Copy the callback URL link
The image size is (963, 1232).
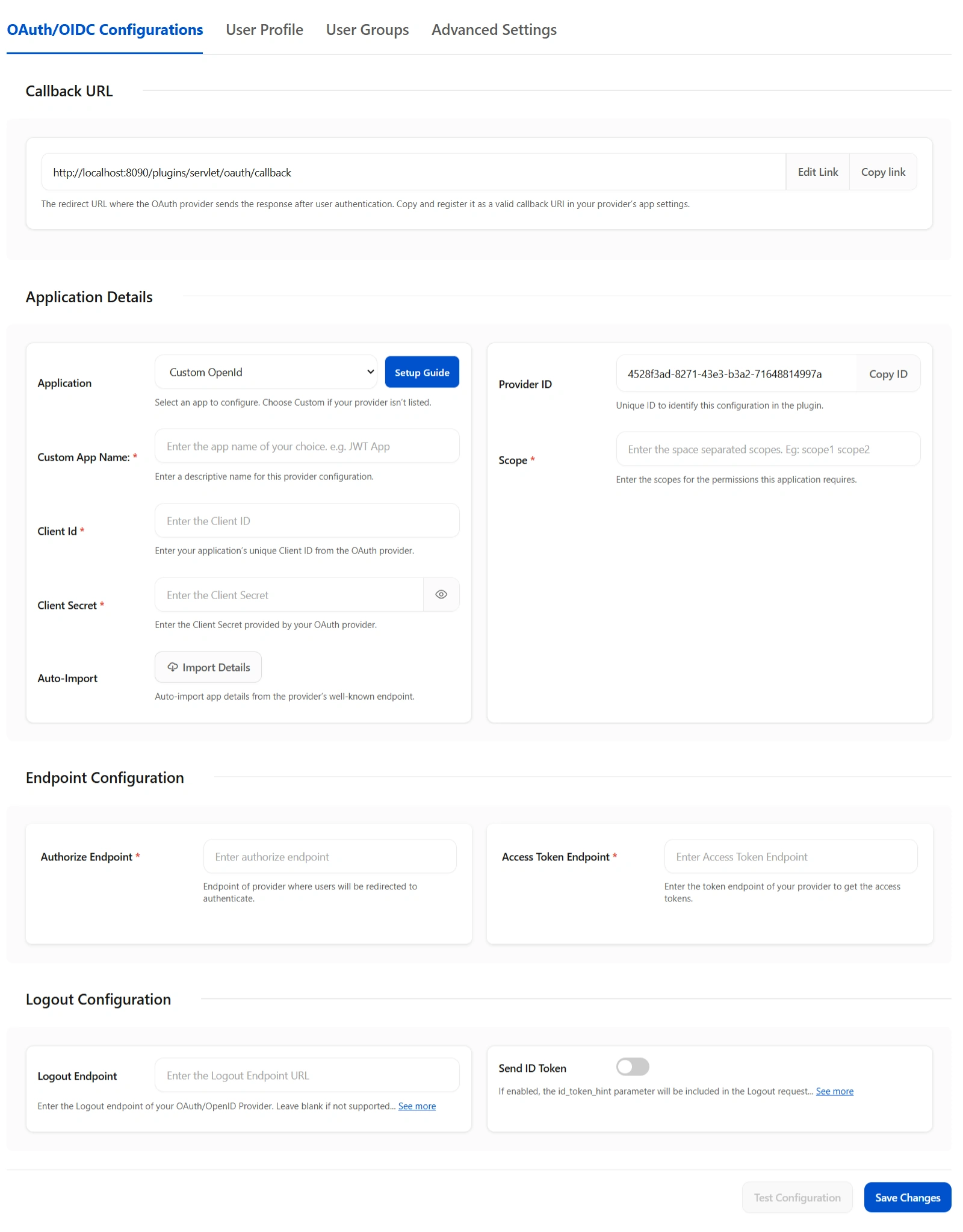coord(883,172)
